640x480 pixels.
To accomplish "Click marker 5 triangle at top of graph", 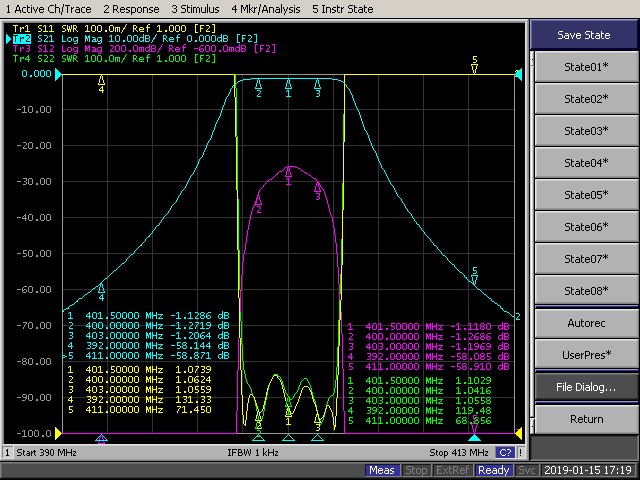I will point(474,69).
